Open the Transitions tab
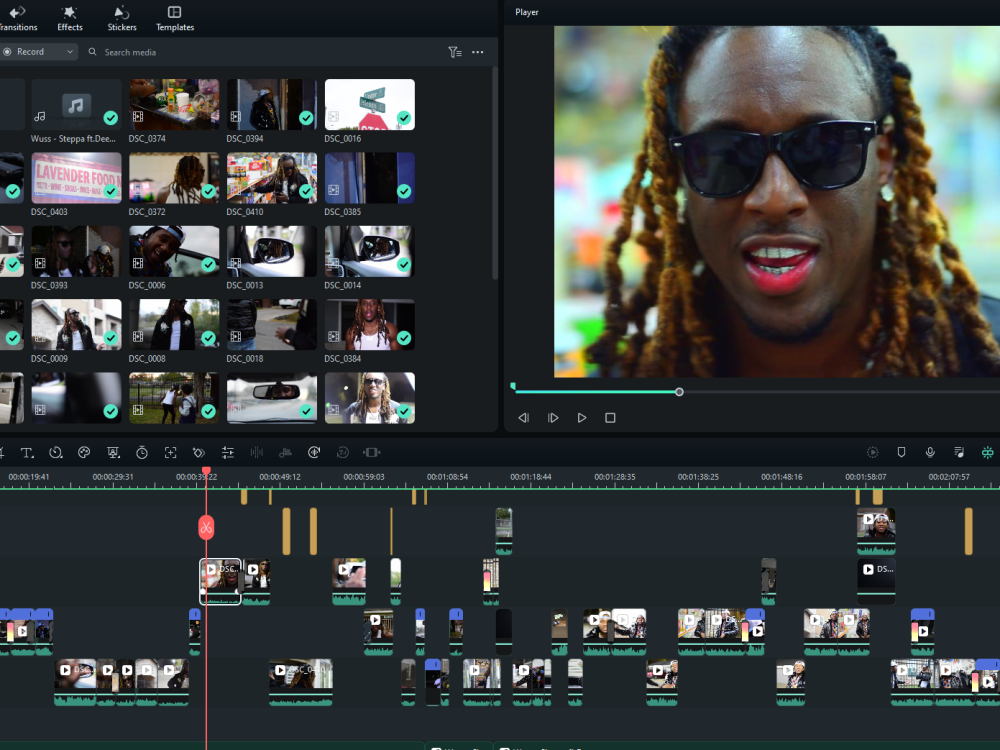 click(17, 18)
